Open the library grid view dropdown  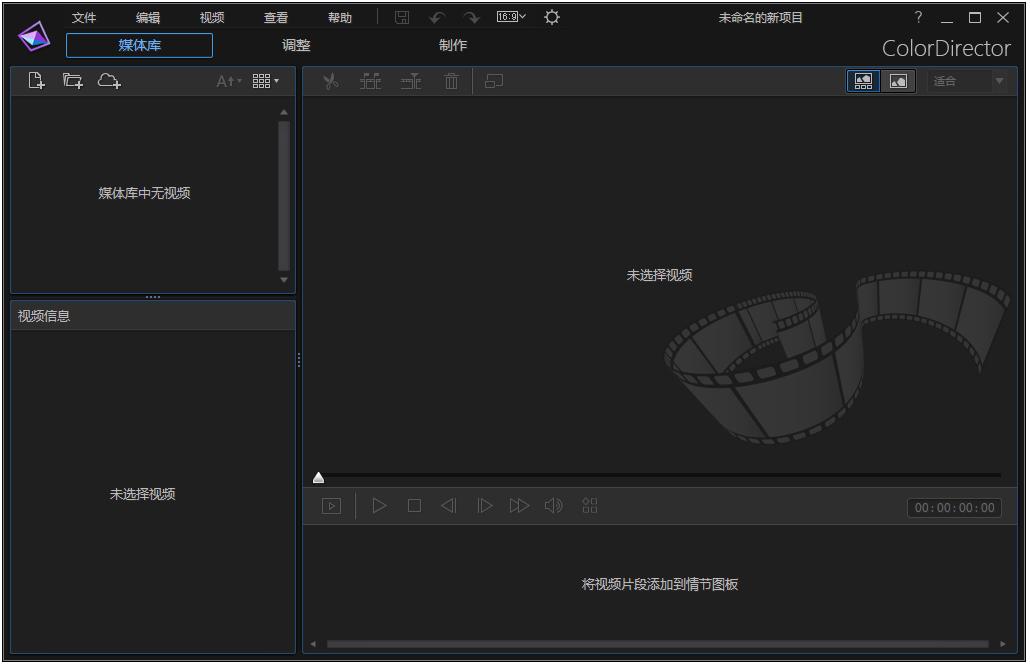(264, 81)
